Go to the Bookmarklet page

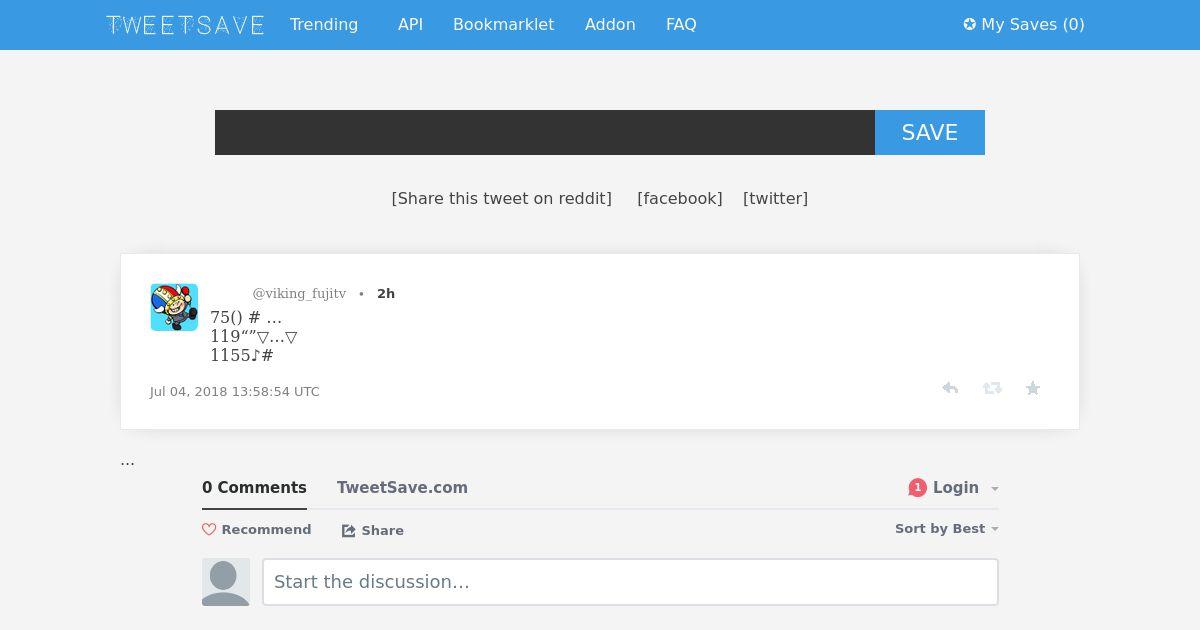[503, 25]
